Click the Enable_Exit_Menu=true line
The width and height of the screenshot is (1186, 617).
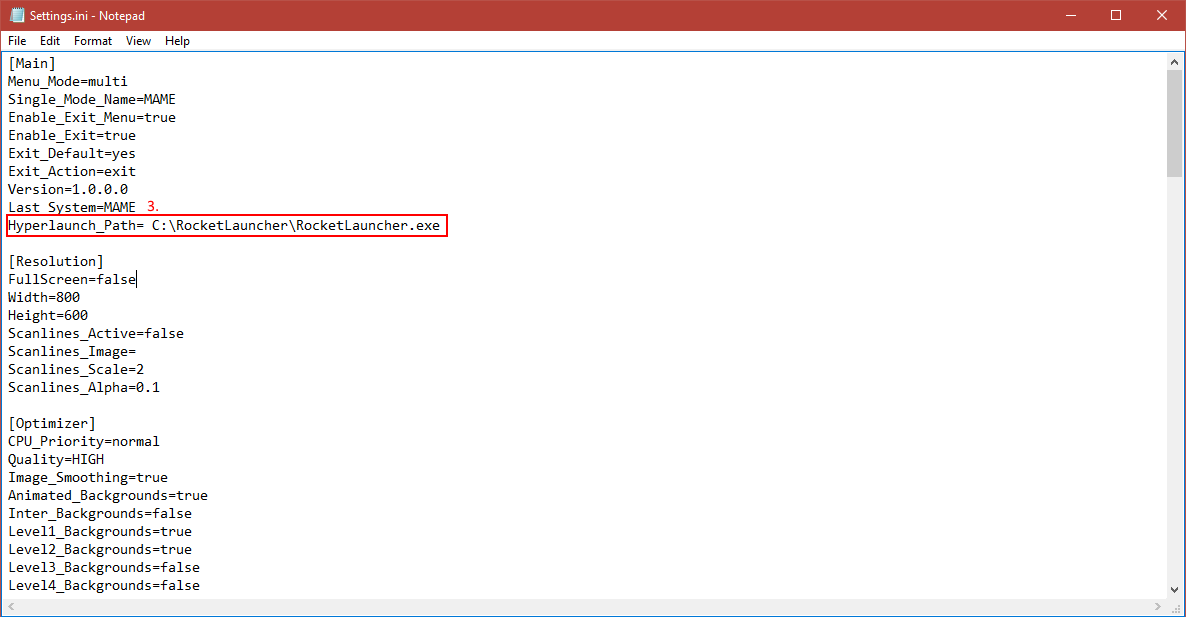(92, 118)
